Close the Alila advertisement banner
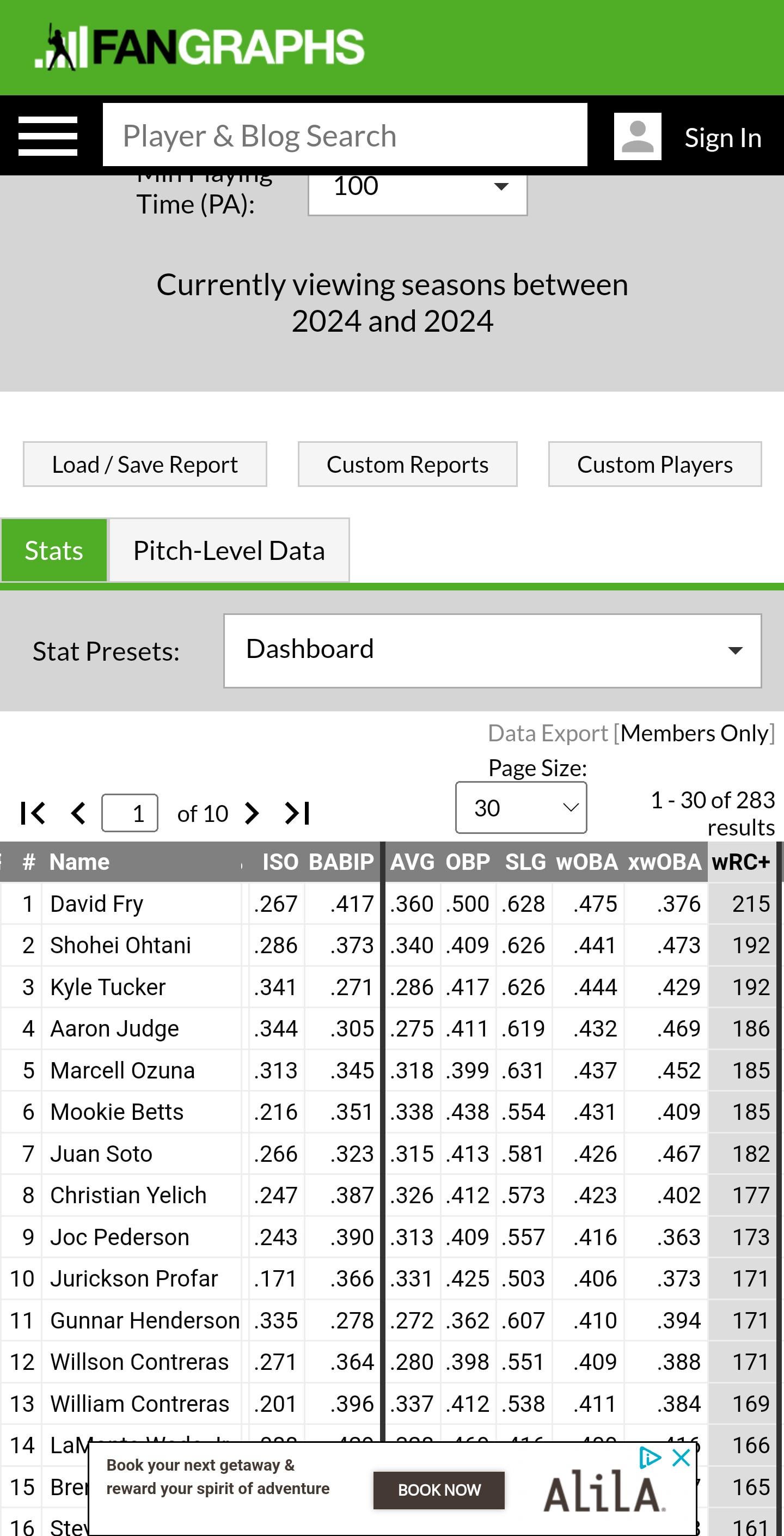 click(681, 1458)
